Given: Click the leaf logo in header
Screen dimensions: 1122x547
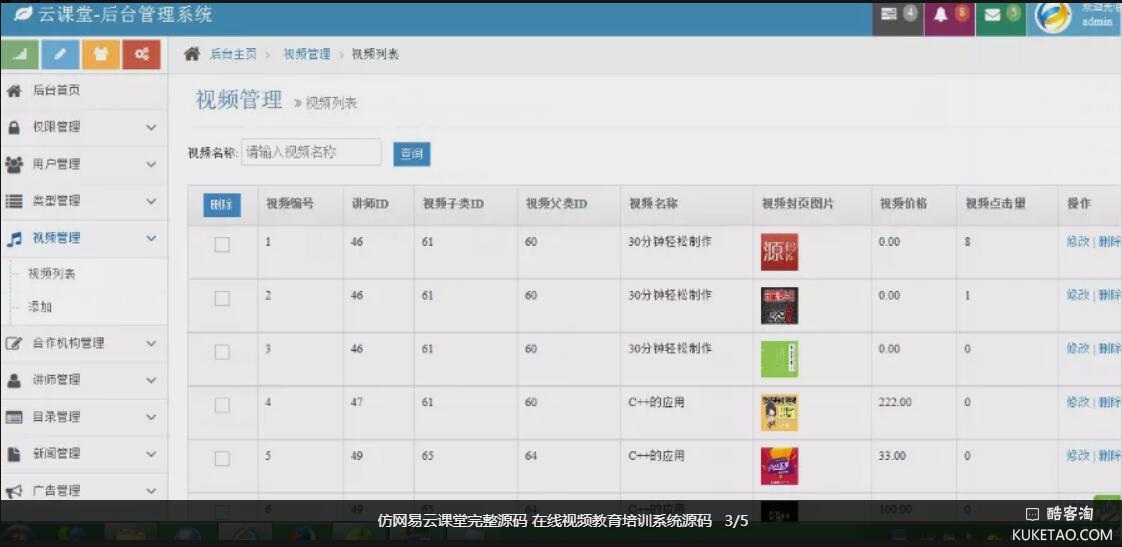Looking at the screenshot, I should (23, 14).
